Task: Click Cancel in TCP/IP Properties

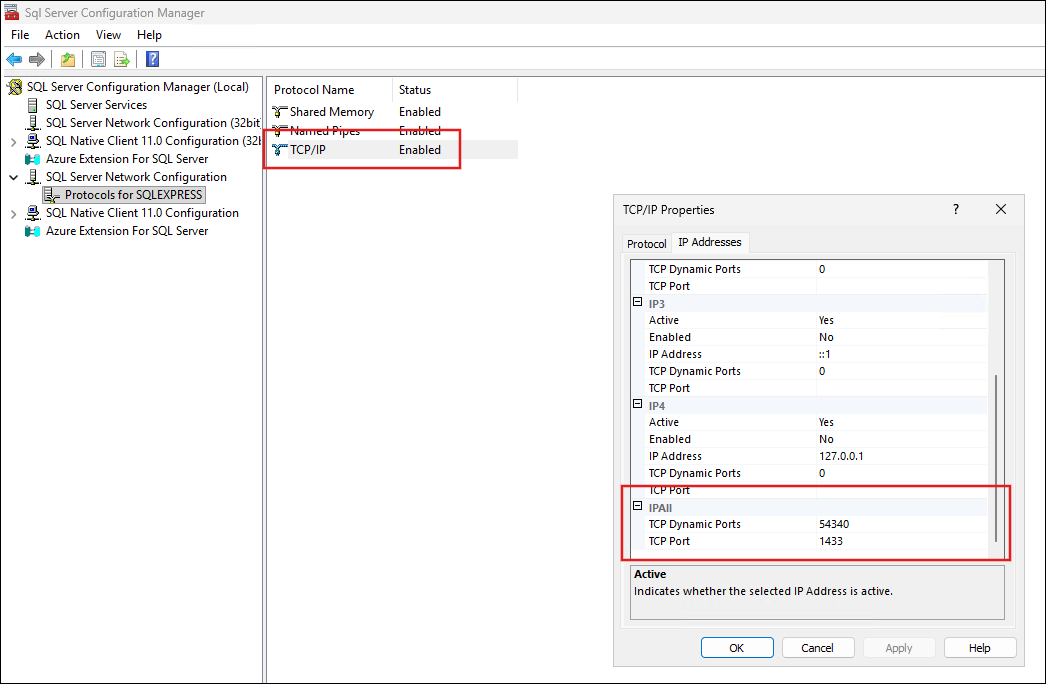Action: 818,648
